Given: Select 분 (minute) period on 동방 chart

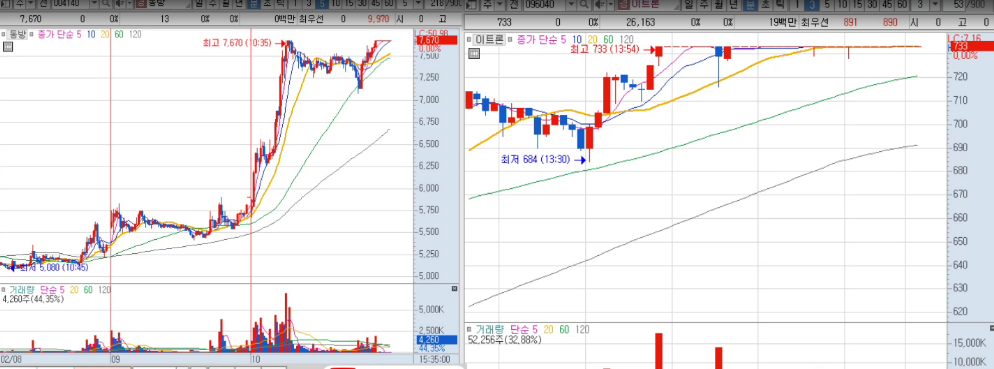Looking at the screenshot, I should click(x=253, y=4).
